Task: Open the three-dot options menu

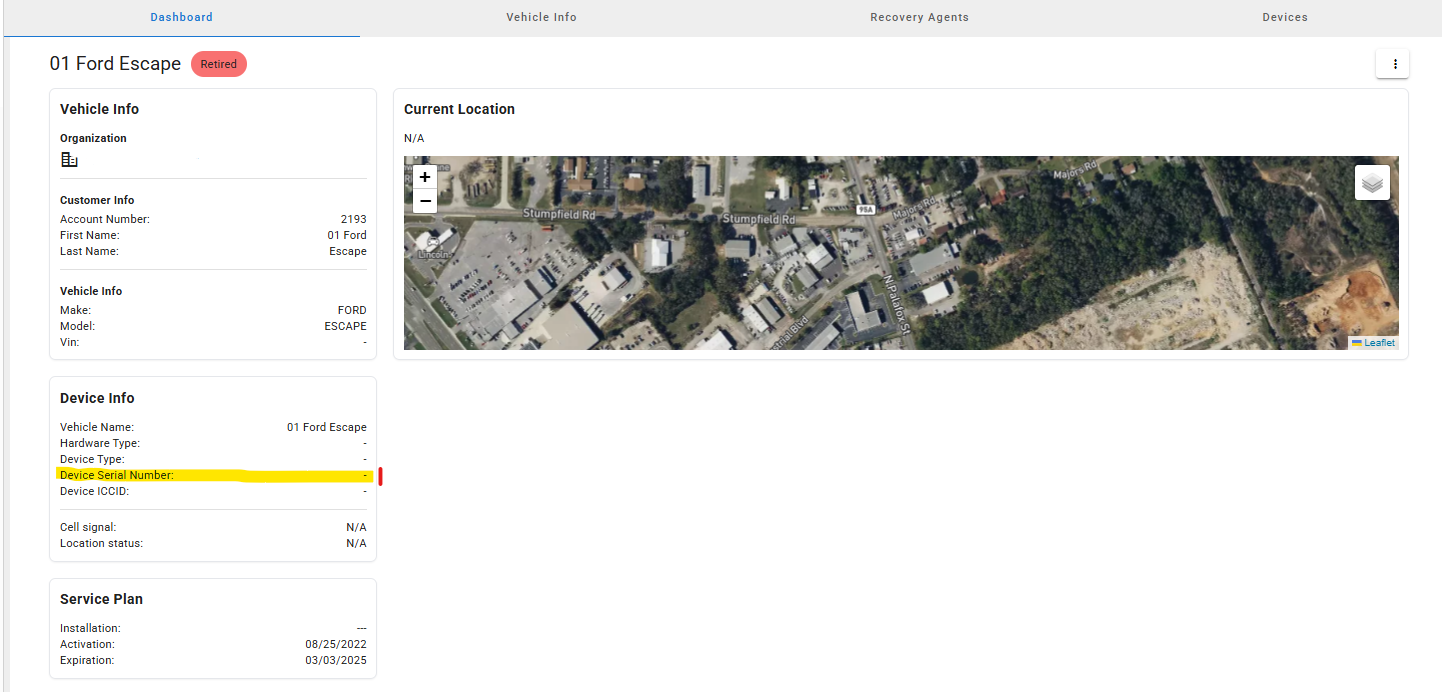Action: tap(1393, 64)
